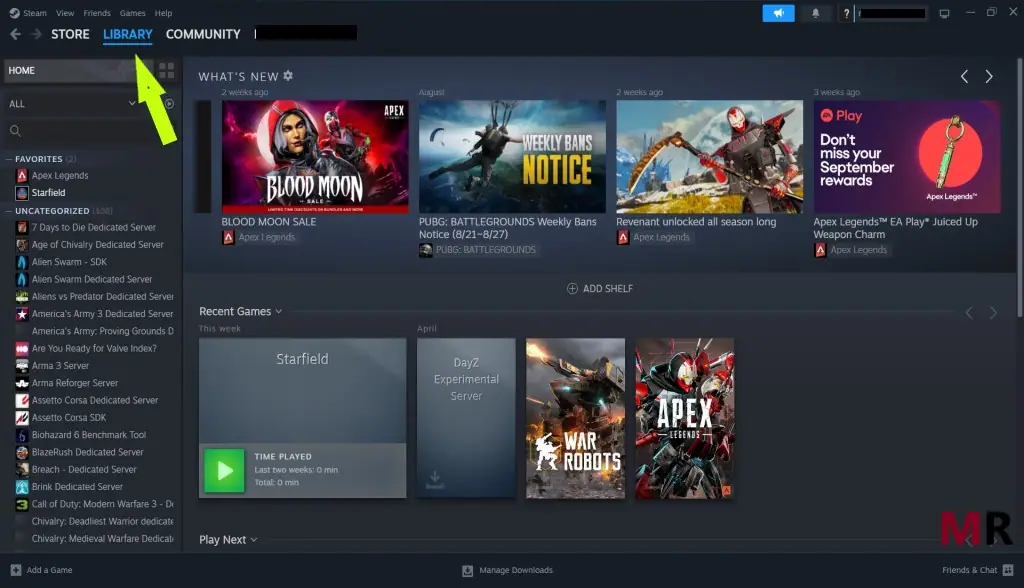Click the Add Shelf plus icon
The height and width of the screenshot is (588, 1024).
pyautogui.click(x=572, y=288)
